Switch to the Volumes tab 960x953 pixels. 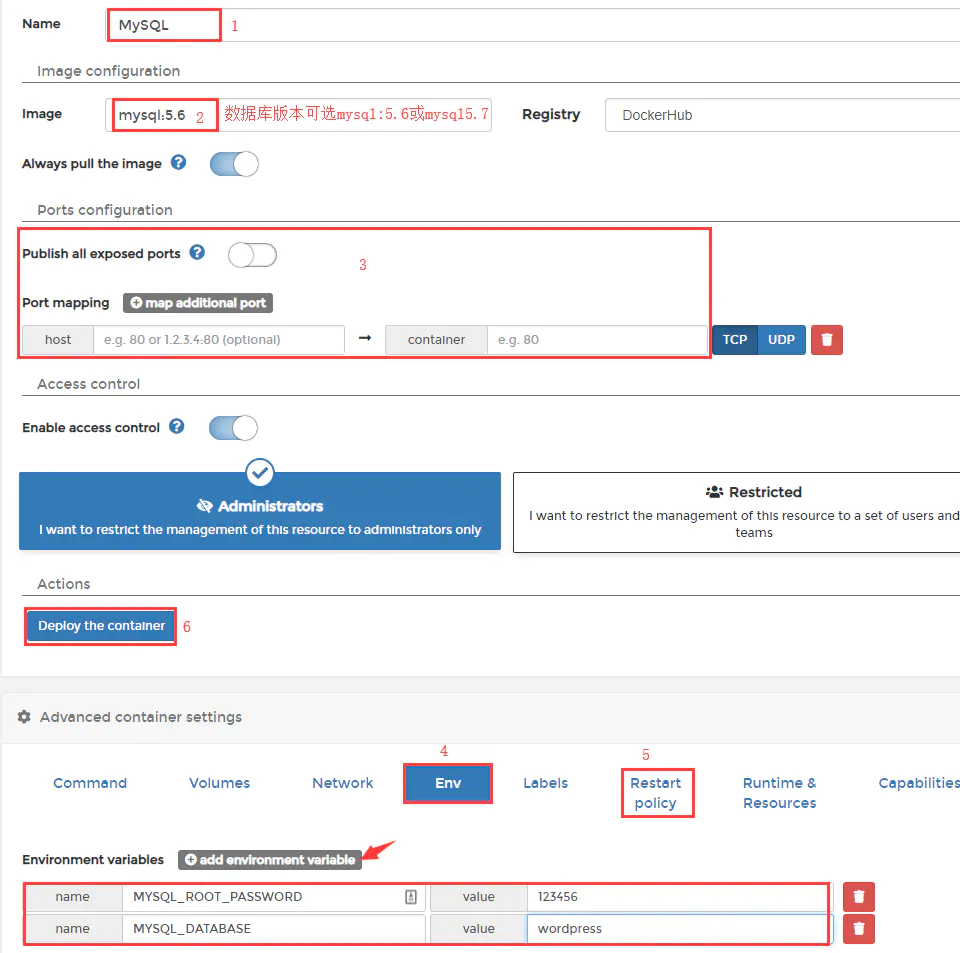click(x=219, y=783)
